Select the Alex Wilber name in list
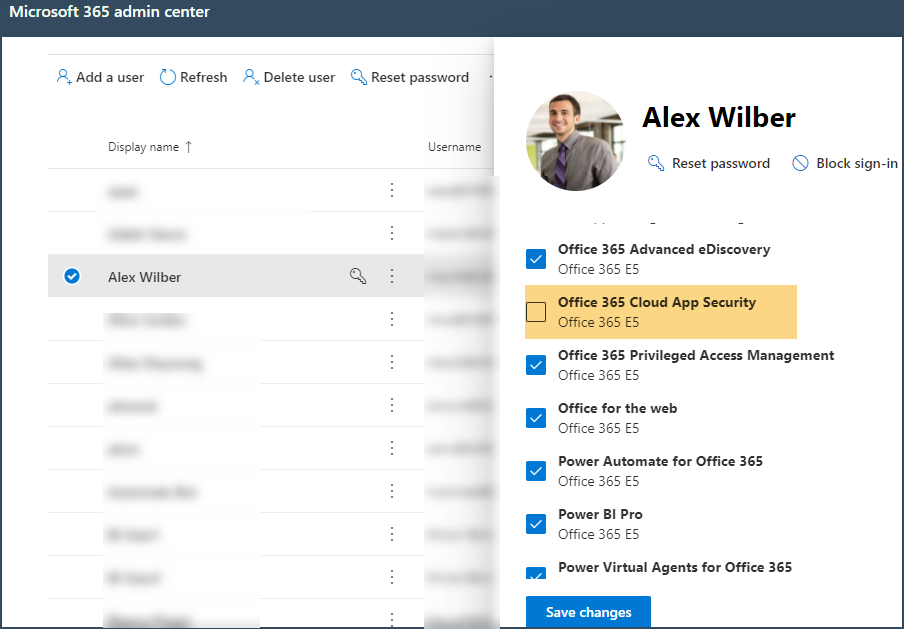 (x=145, y=277)
